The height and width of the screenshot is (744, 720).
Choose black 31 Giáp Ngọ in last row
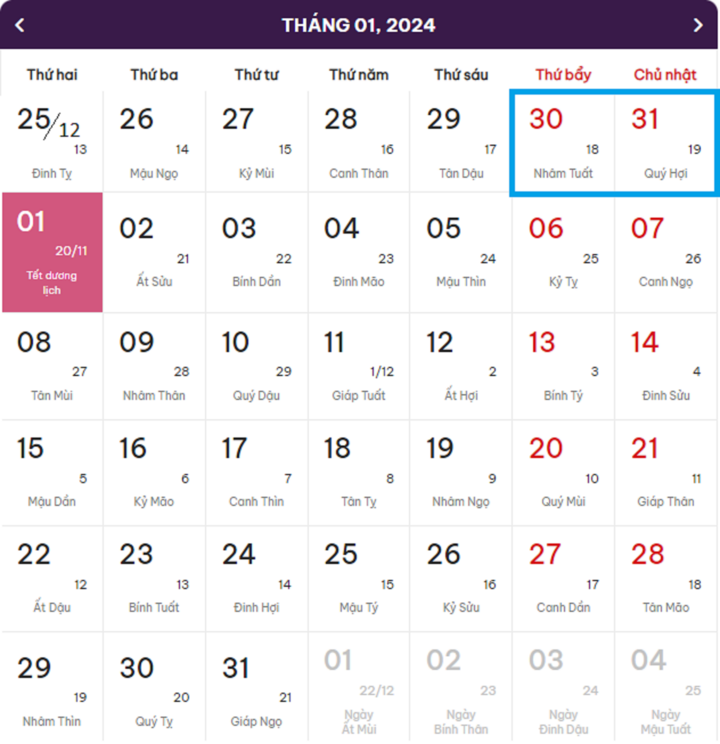pyautogui.click(x=256, y=687)
